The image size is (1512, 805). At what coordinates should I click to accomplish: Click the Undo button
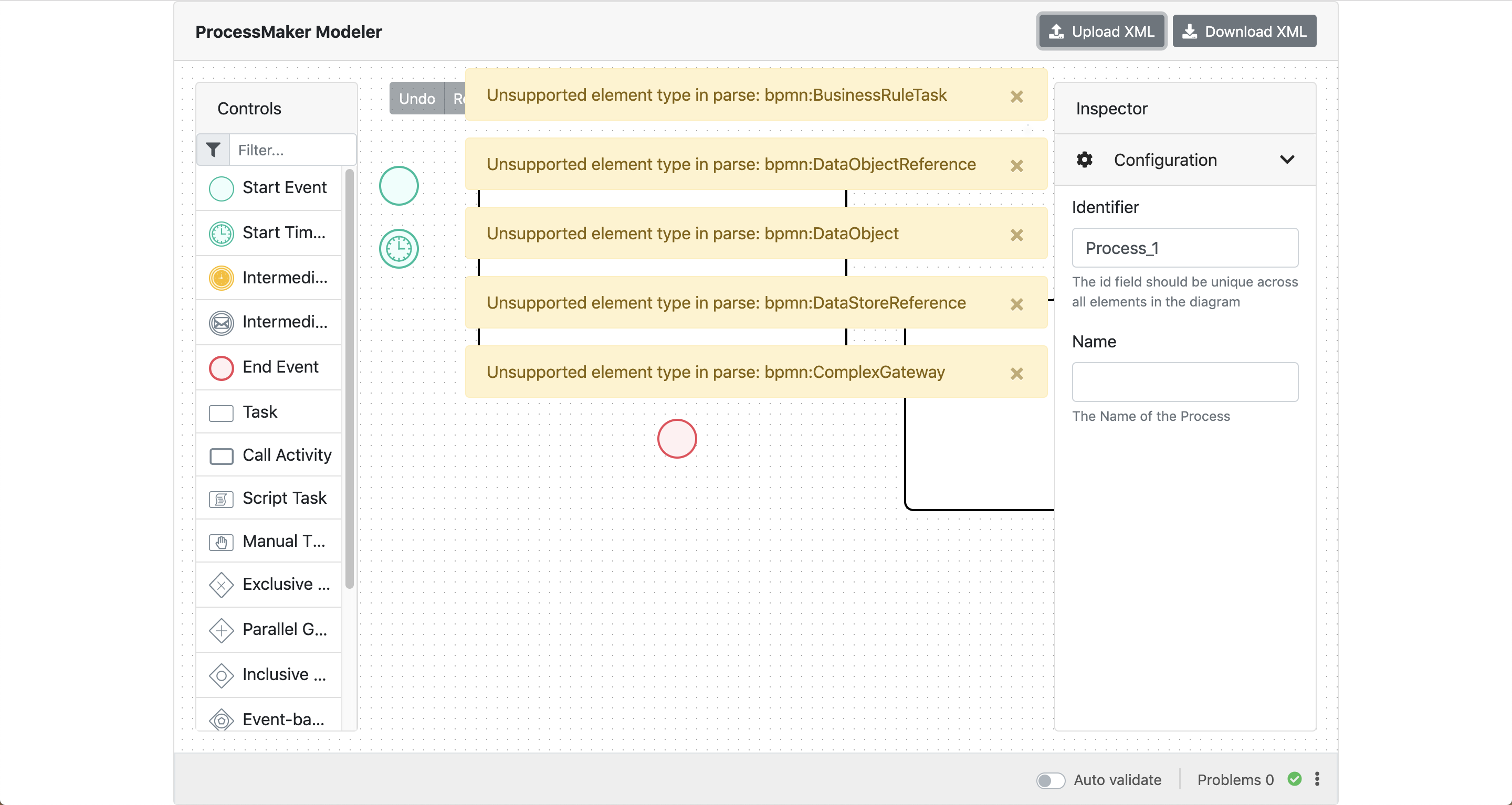pyautogui.click(x=417, y=98)
